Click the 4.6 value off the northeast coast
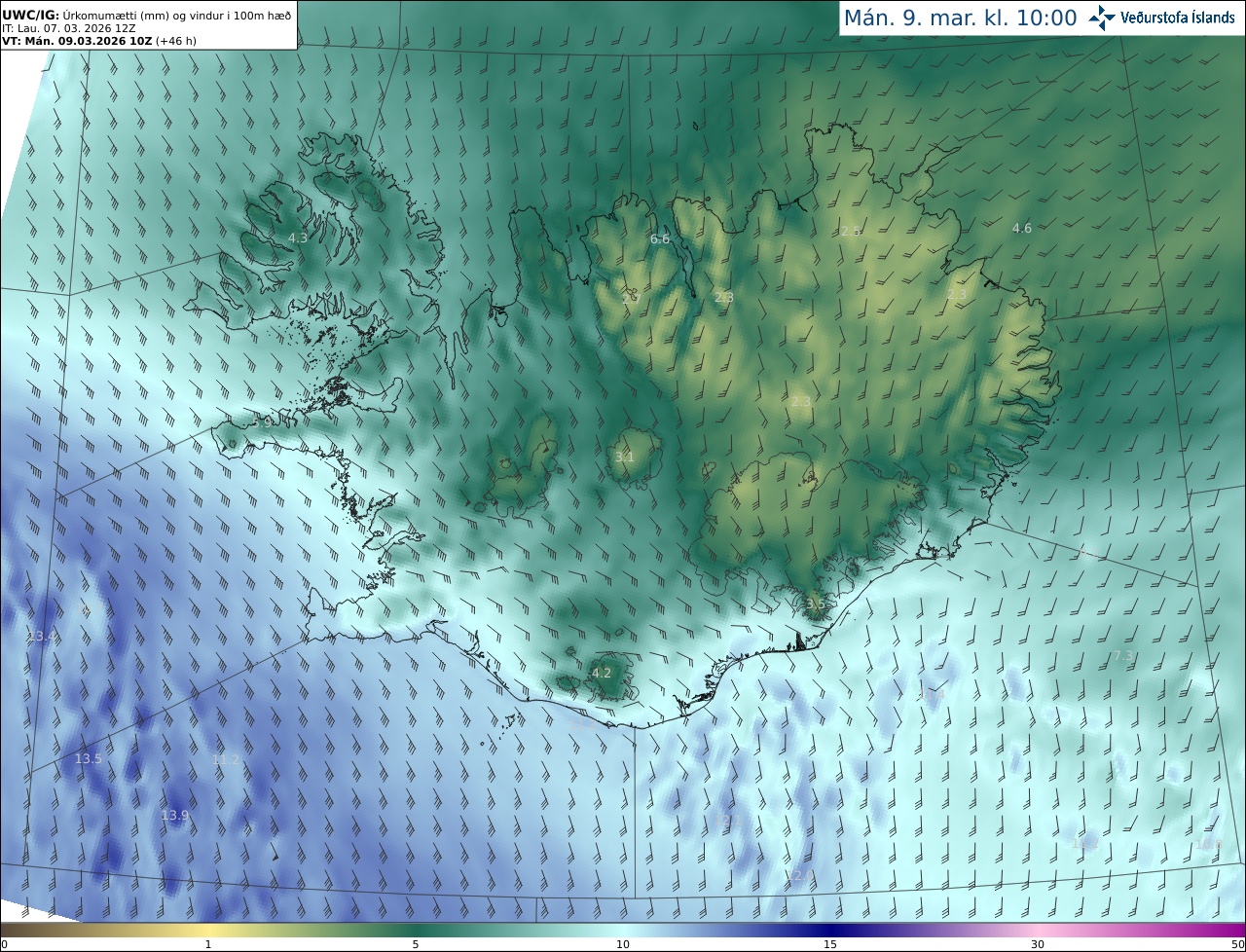1246x952 pixels. pos(1022,229)
